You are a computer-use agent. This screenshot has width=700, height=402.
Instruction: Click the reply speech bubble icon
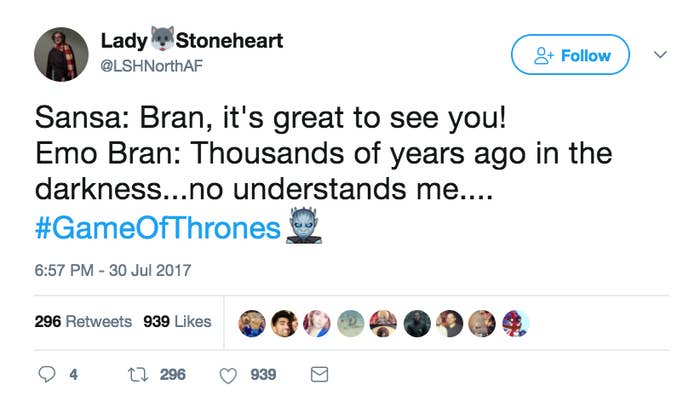tap(47, 375)
